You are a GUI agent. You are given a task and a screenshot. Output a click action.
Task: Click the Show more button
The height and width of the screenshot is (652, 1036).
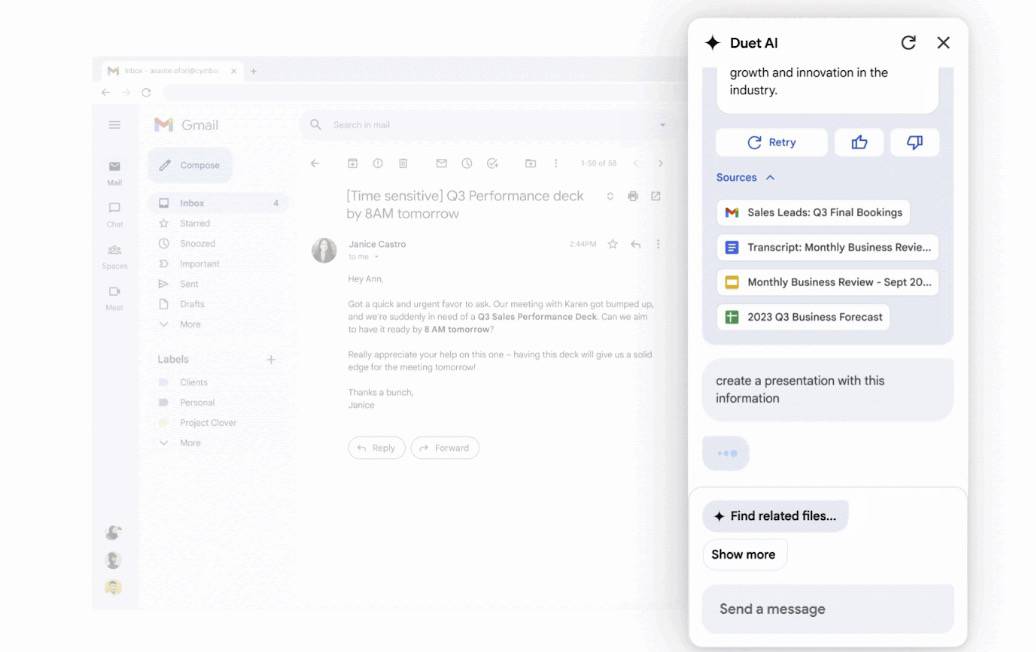744,555
